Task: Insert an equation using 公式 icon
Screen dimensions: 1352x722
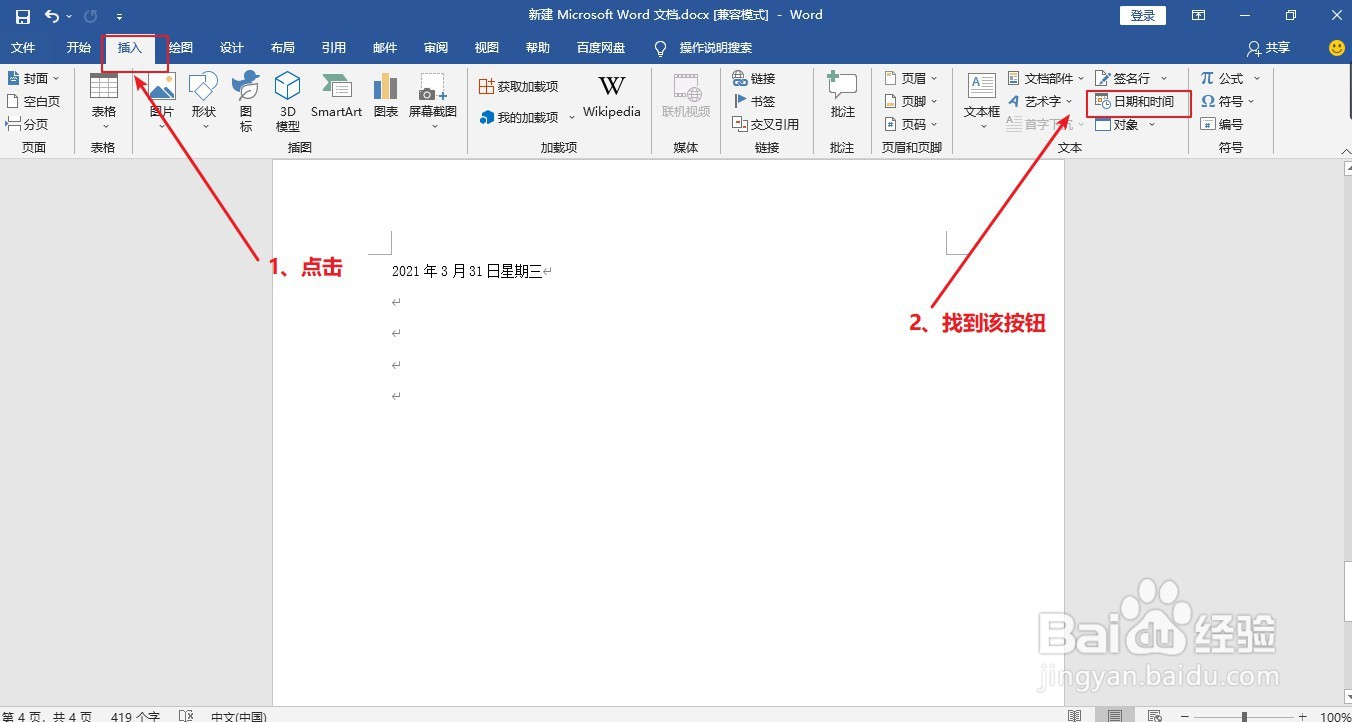Action: point(1226,78)
